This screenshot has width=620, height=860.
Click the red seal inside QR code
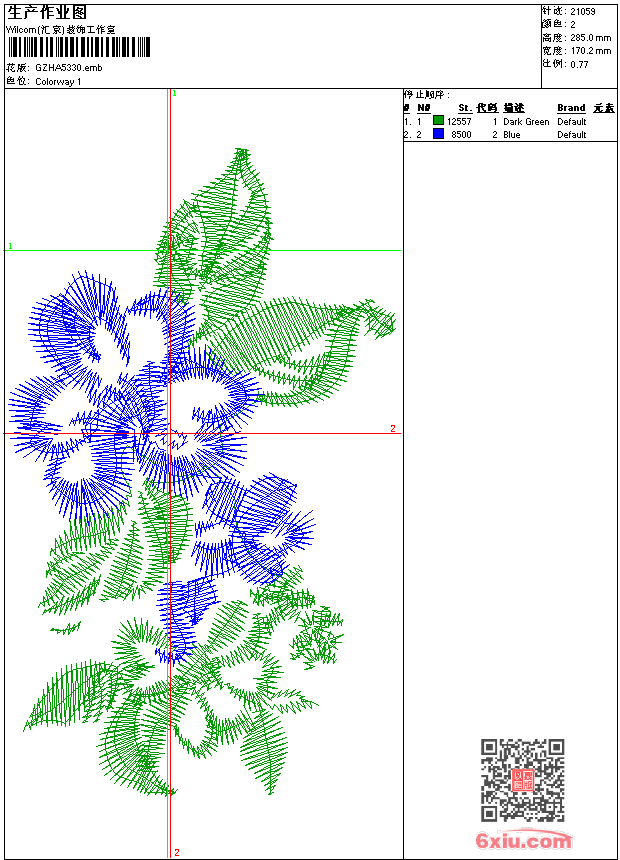tap(522, 781)
